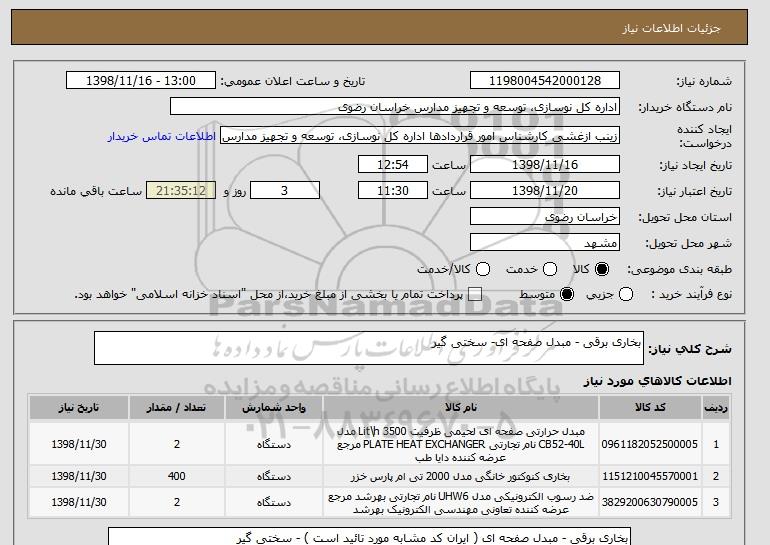Open the اطلاعات تماس خریدار link
This screenshot has height=545, width=770.
click(162, 136)
